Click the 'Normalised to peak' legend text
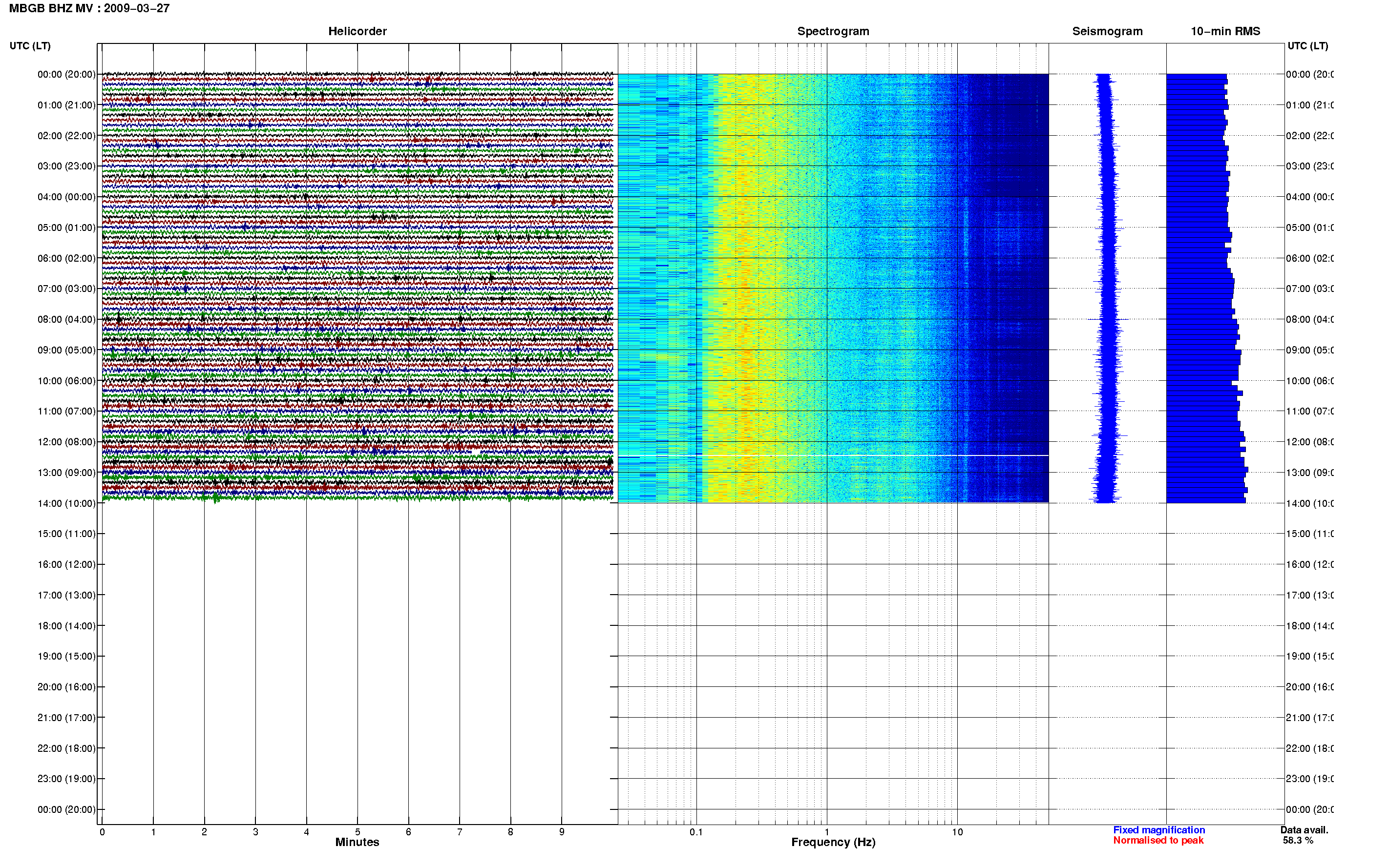Viewport: 1389px width, 868px height. tap(1158, 841)
